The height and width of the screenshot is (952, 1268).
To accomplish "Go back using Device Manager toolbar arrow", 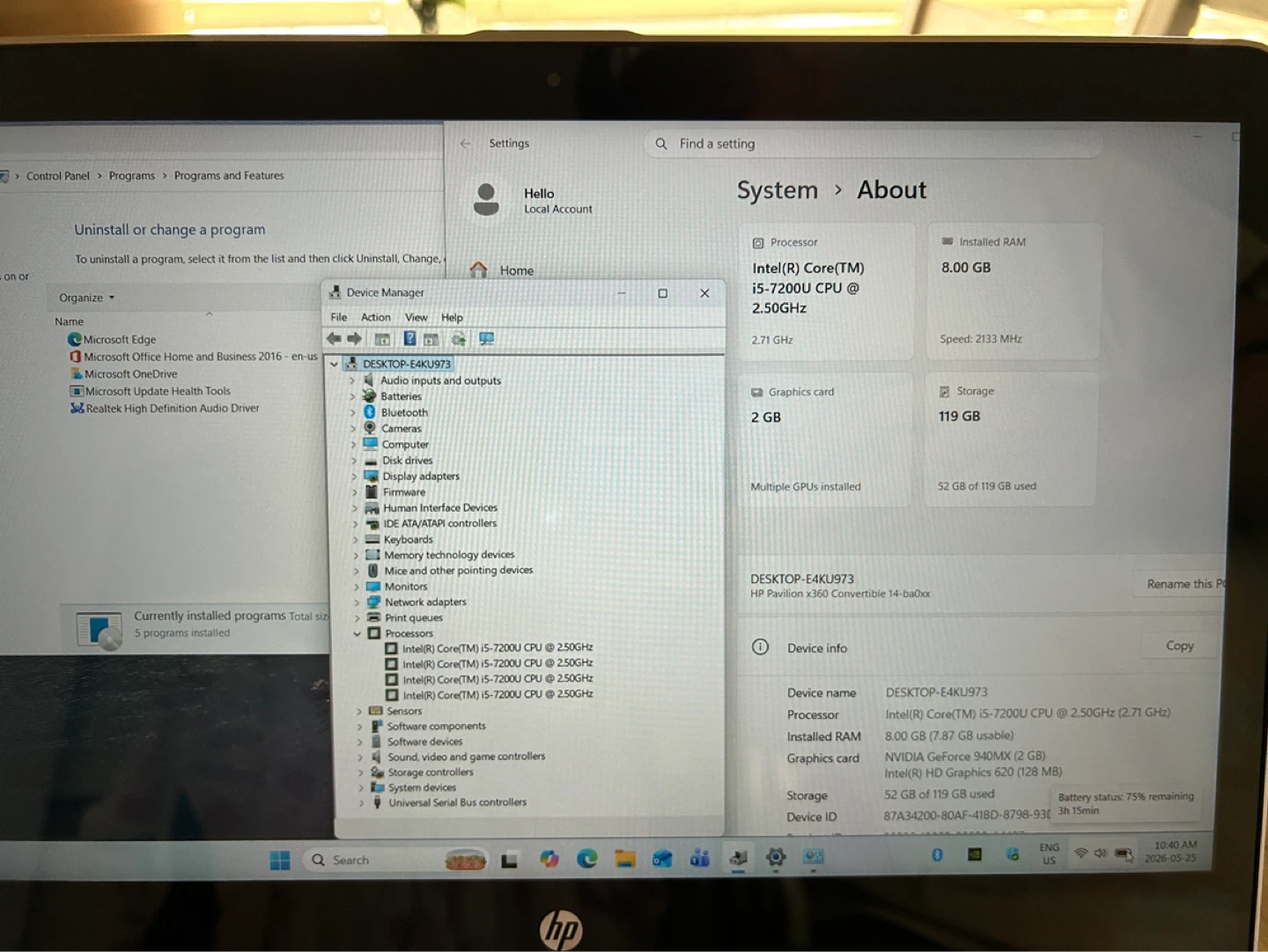I will coord(334,339).
